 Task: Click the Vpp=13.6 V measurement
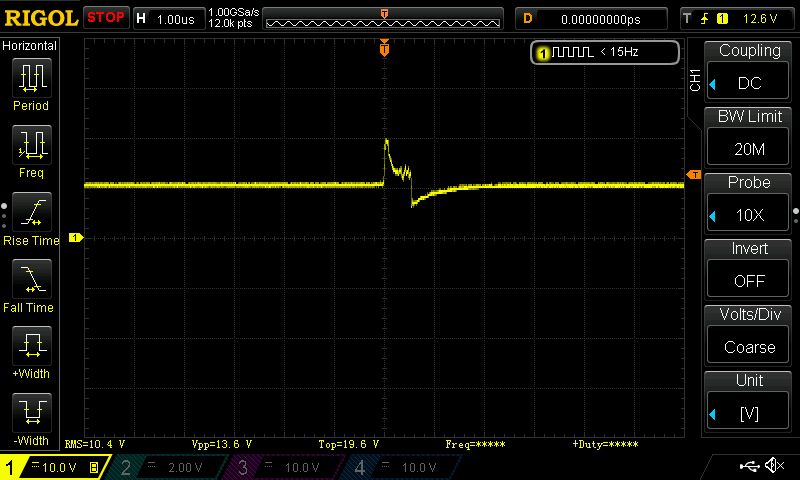point(222,444)
